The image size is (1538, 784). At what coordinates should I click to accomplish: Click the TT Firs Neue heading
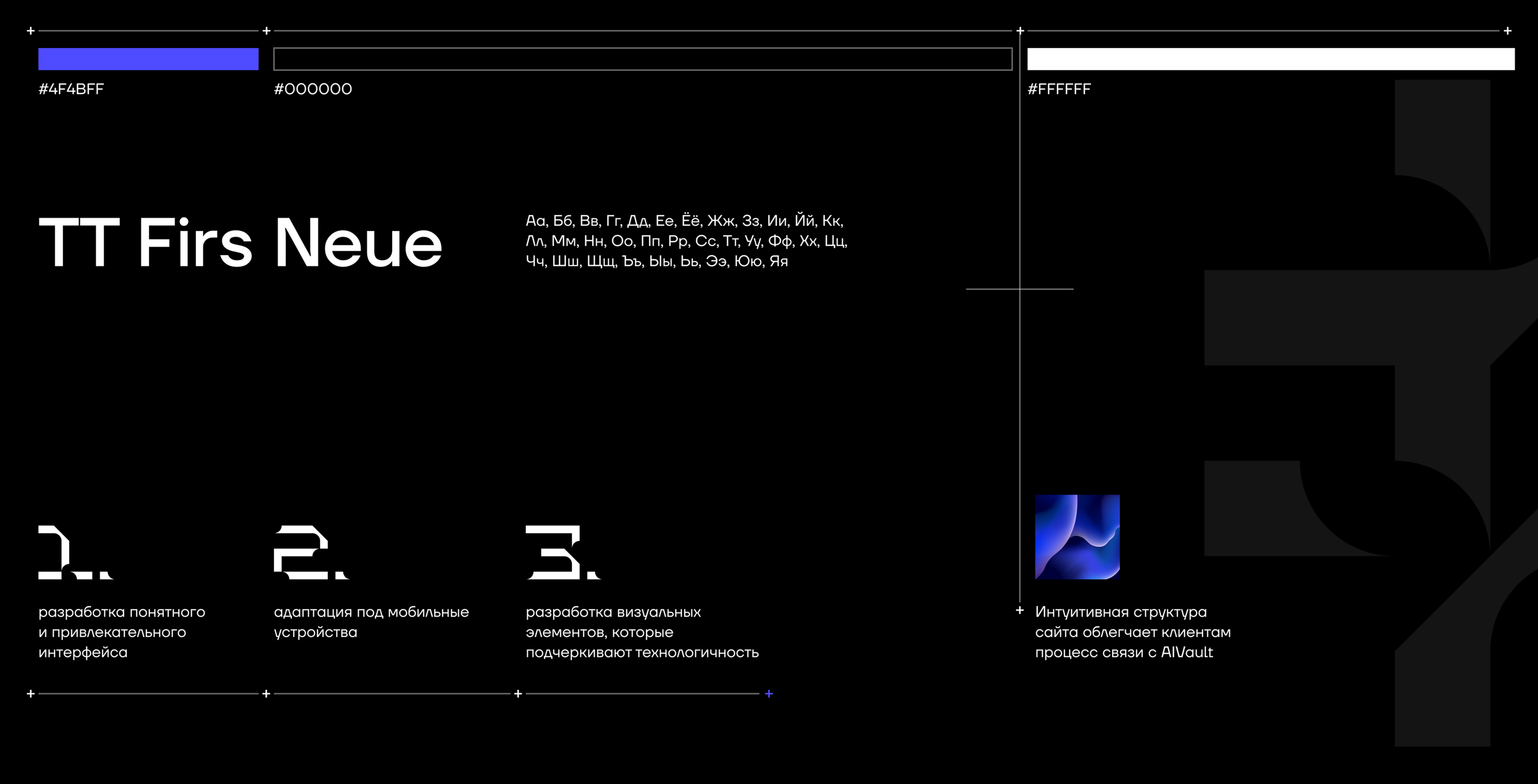pyautogui.click(x=240, y=243)
